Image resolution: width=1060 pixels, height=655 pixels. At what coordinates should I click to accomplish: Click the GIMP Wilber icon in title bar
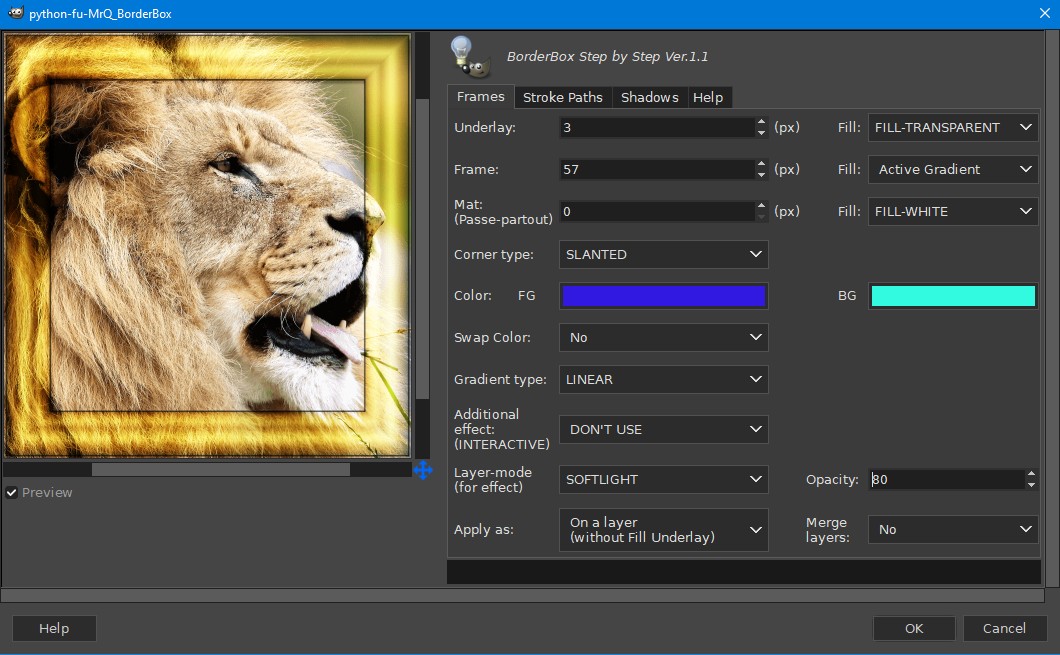[x=15, y=12]
